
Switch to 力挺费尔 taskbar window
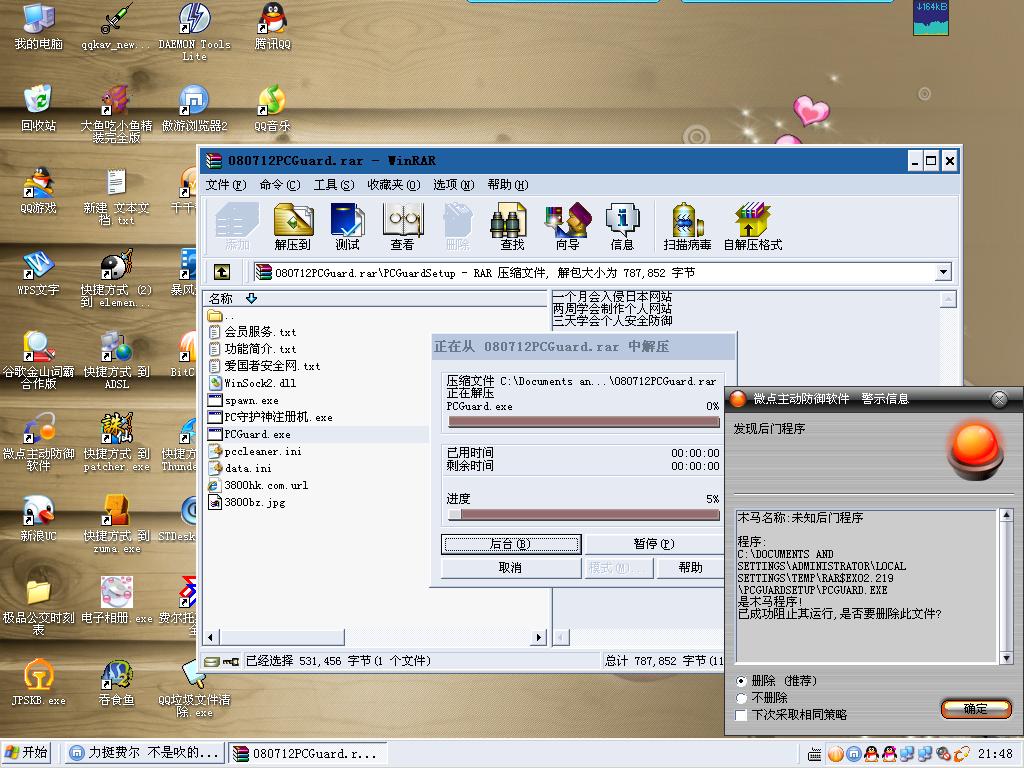coord(145,753)
